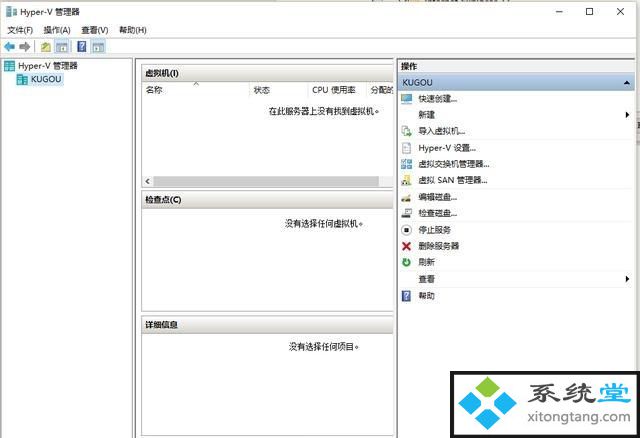Click 快速创建... action
Viewport: 640px width, 438px height.
(438, 99)
